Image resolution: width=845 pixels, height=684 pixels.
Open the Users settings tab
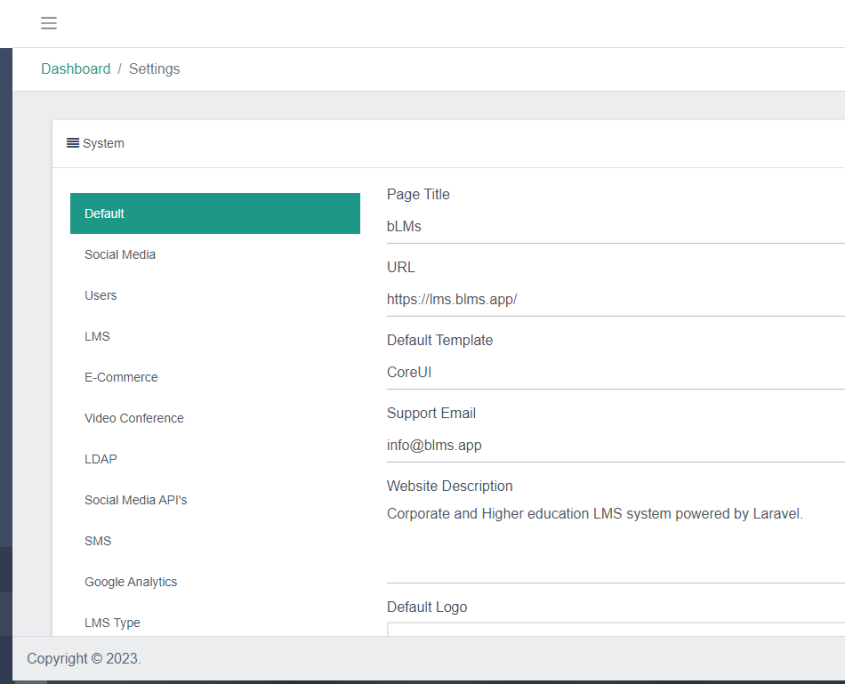[x=215, y=295]
